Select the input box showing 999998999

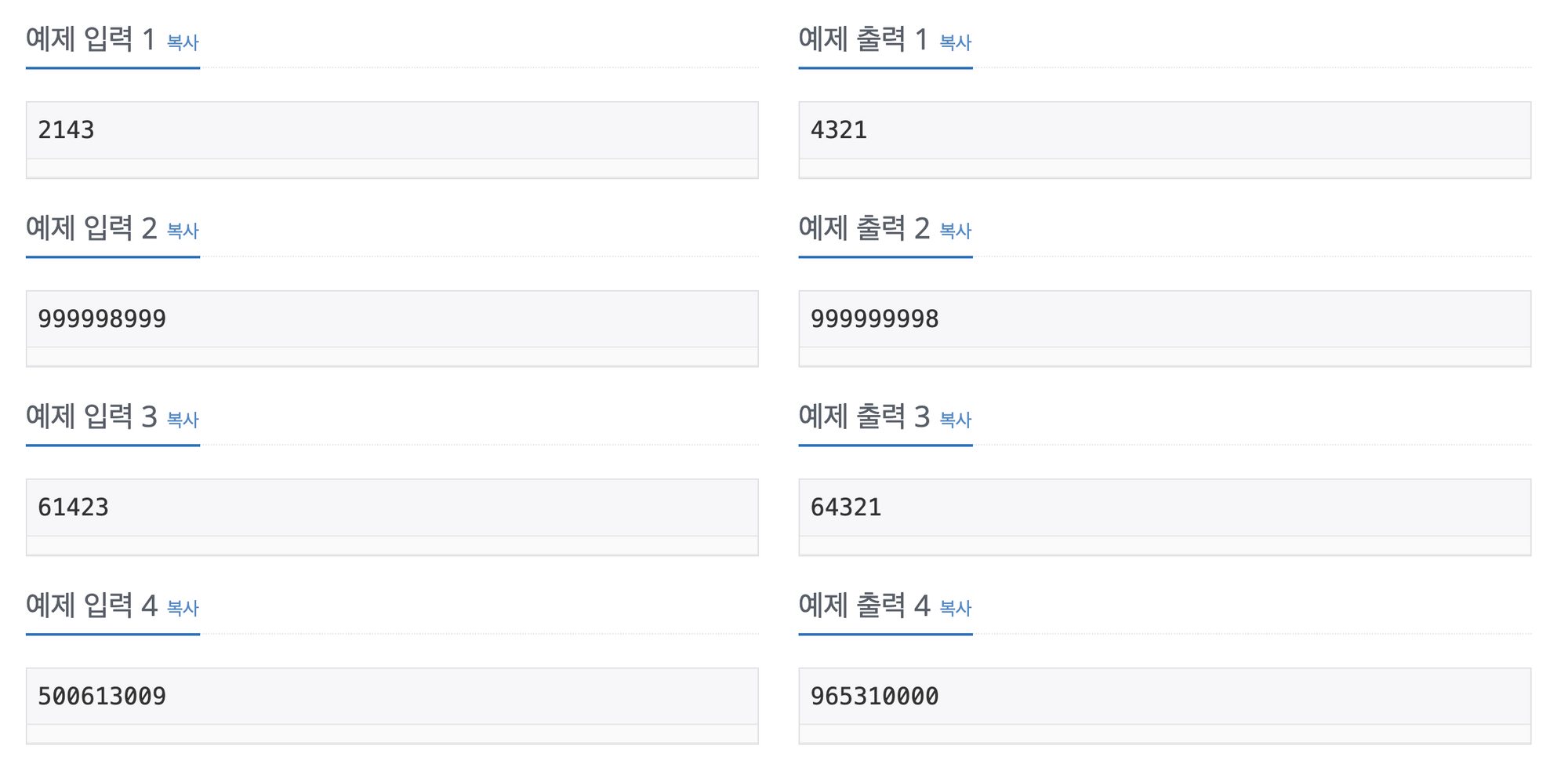(x=391, y=319)
